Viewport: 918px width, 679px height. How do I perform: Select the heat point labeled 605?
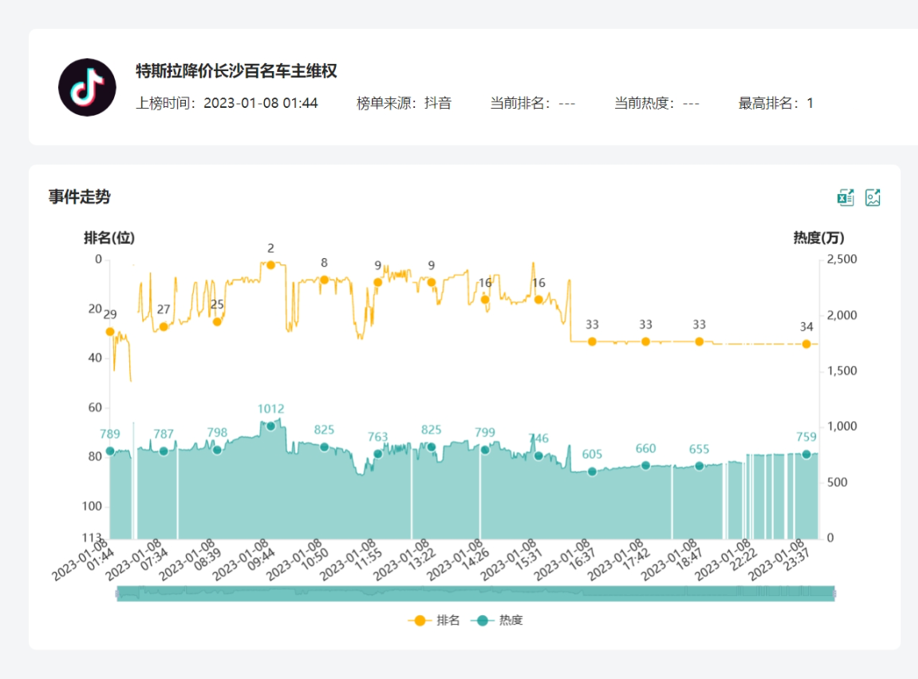pyautogui.click(x=592, y=471)
